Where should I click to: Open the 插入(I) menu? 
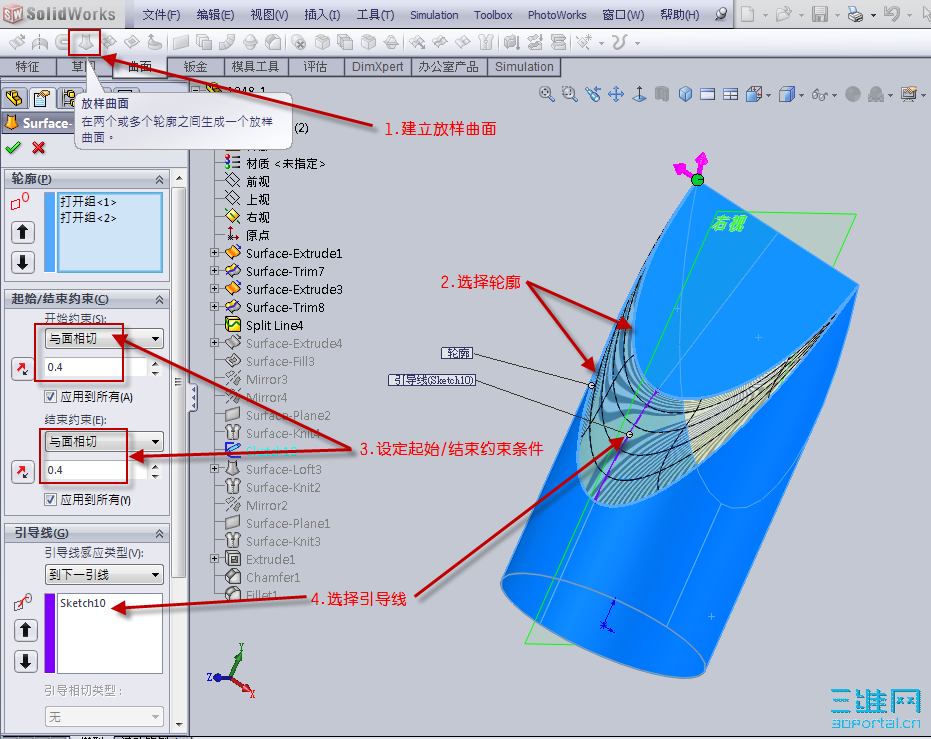pos(322,15)
